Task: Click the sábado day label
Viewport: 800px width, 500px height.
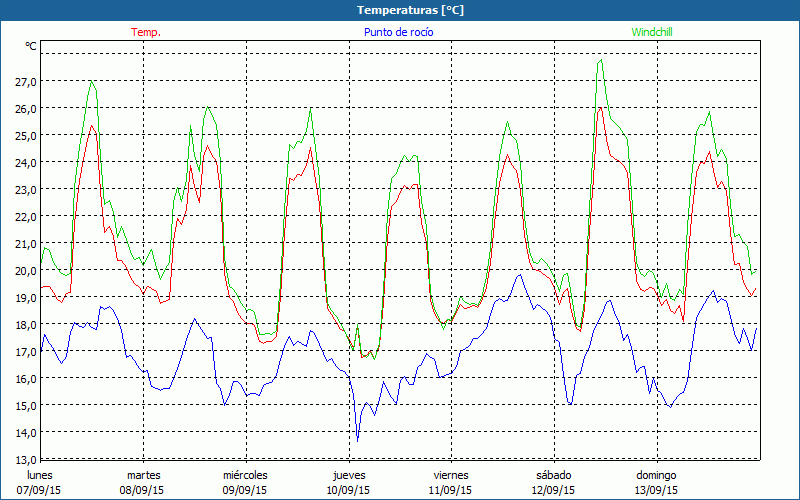Action: tap(554, 475)
